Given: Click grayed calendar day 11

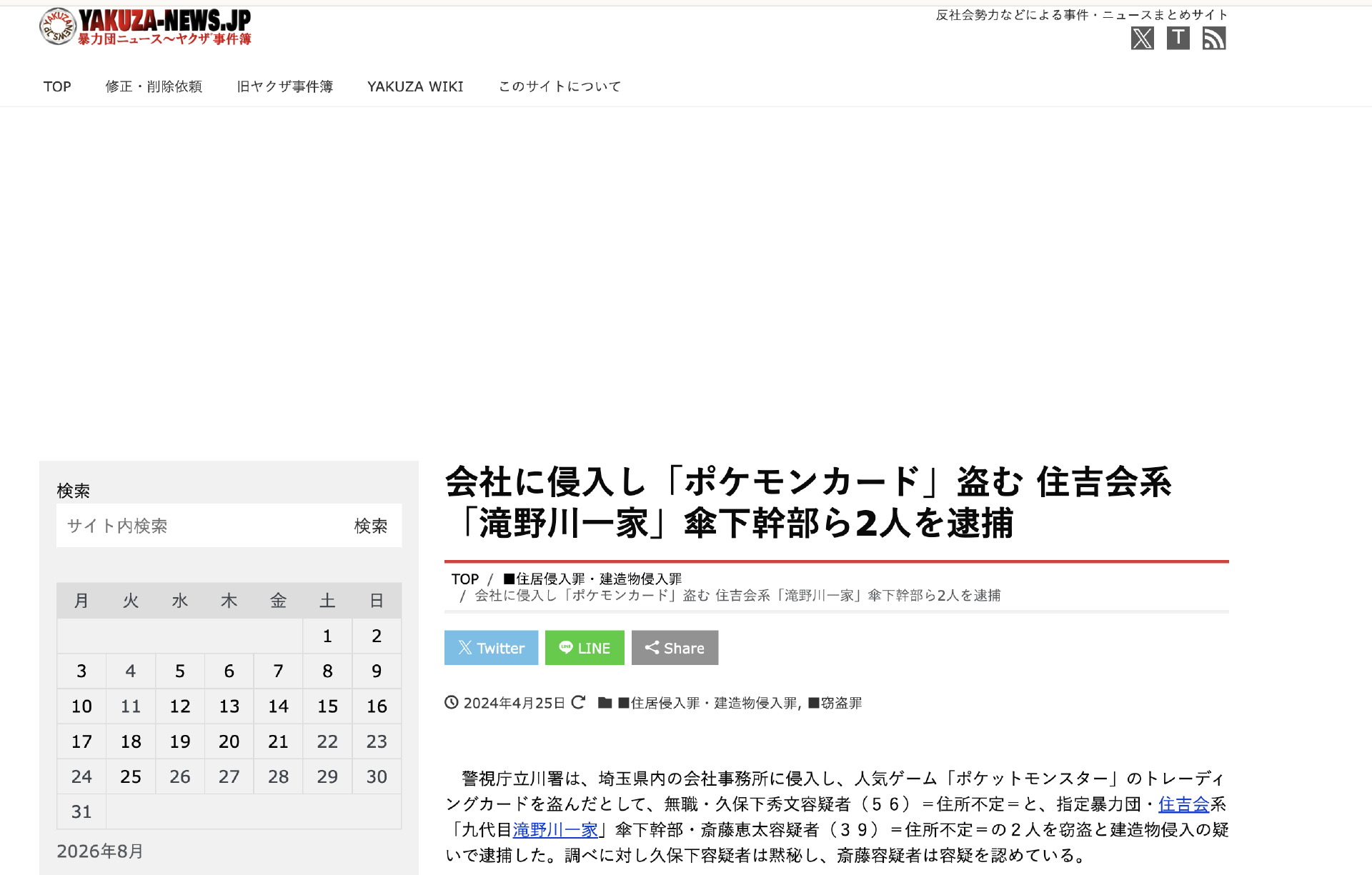Looking at the screenshot, I should pos(131,706).
